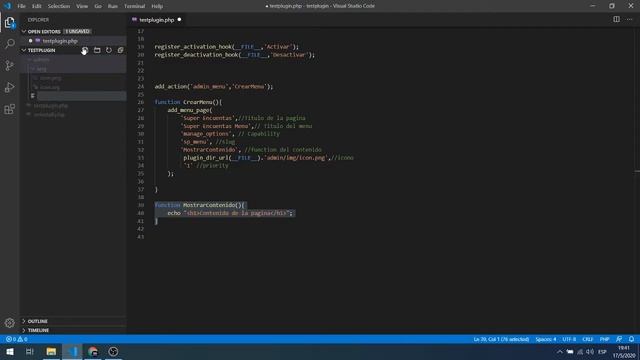640x360 pixels.
Task: Click the New File icon in TESTPLUGIN header
Action: (x=84, y=50)
